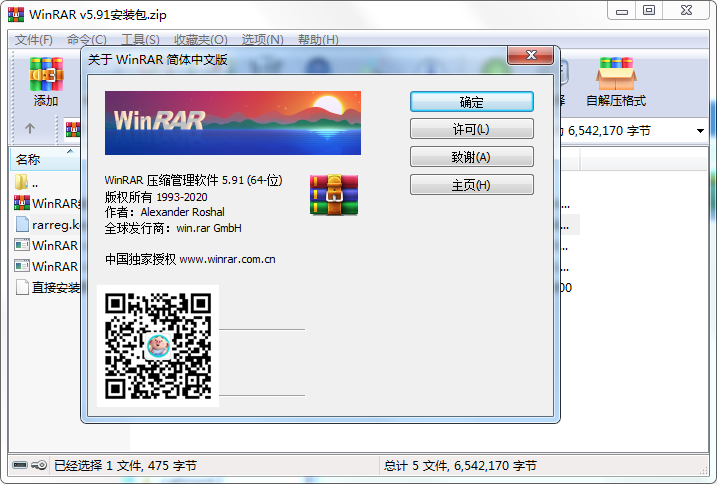Click the 自解压格式 toolbar icon
This screenshot has height=484, width=717.
[x=616, y=82]
